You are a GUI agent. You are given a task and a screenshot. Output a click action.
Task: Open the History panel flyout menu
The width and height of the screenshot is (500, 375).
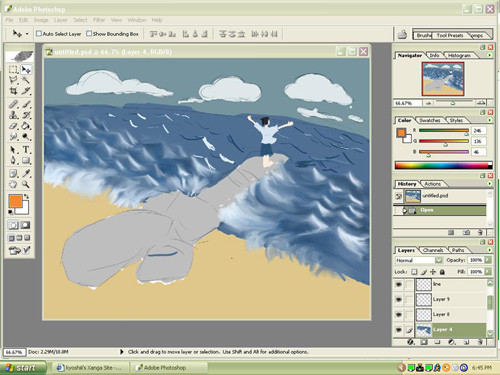coord(490,184)
